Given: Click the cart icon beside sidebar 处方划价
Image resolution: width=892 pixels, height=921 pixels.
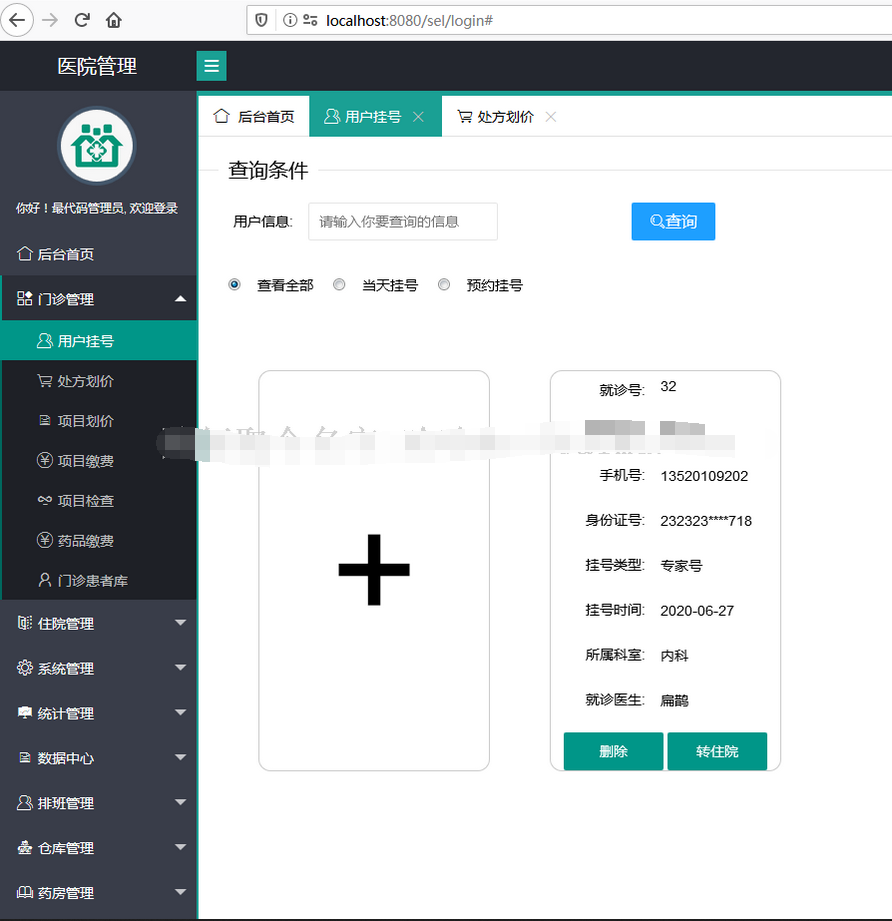Looking at the screenshot, I should (45, 381).
